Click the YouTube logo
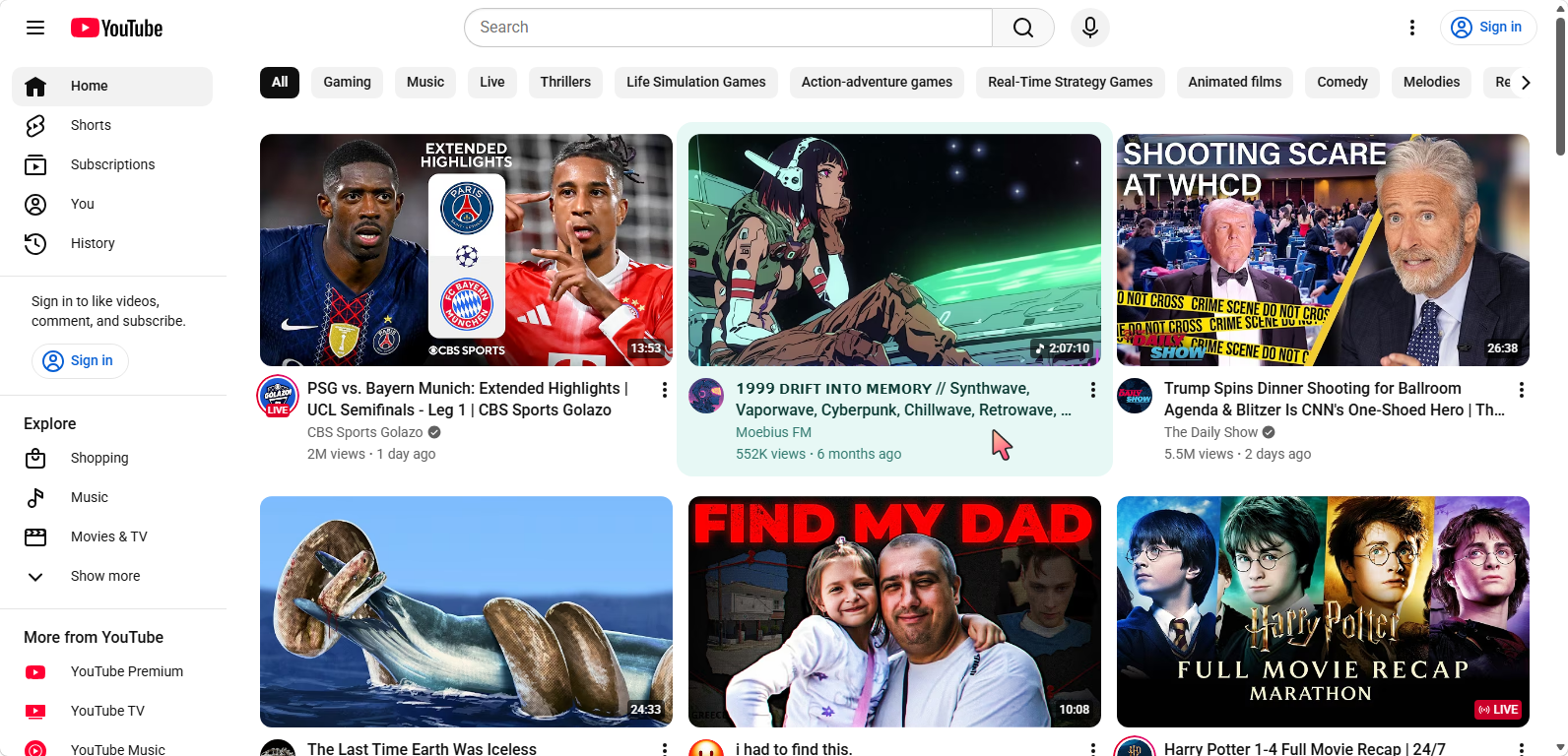1568x756 pixels. tap(116, 28)
